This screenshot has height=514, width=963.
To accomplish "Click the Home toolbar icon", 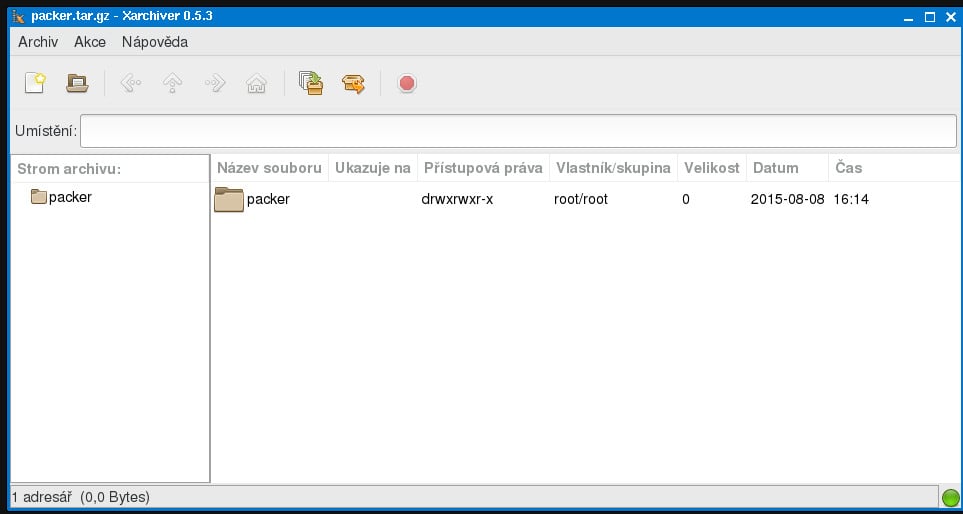I will click(x=257, y=83).
